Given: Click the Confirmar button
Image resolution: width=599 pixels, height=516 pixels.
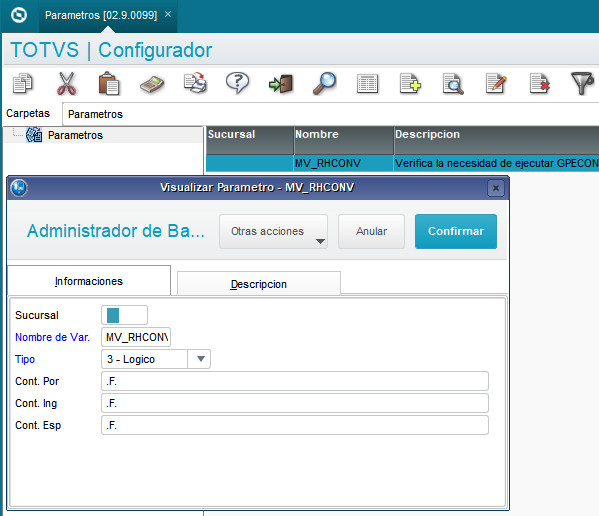Looking at the screenshot, I should [x=456, y=231].
